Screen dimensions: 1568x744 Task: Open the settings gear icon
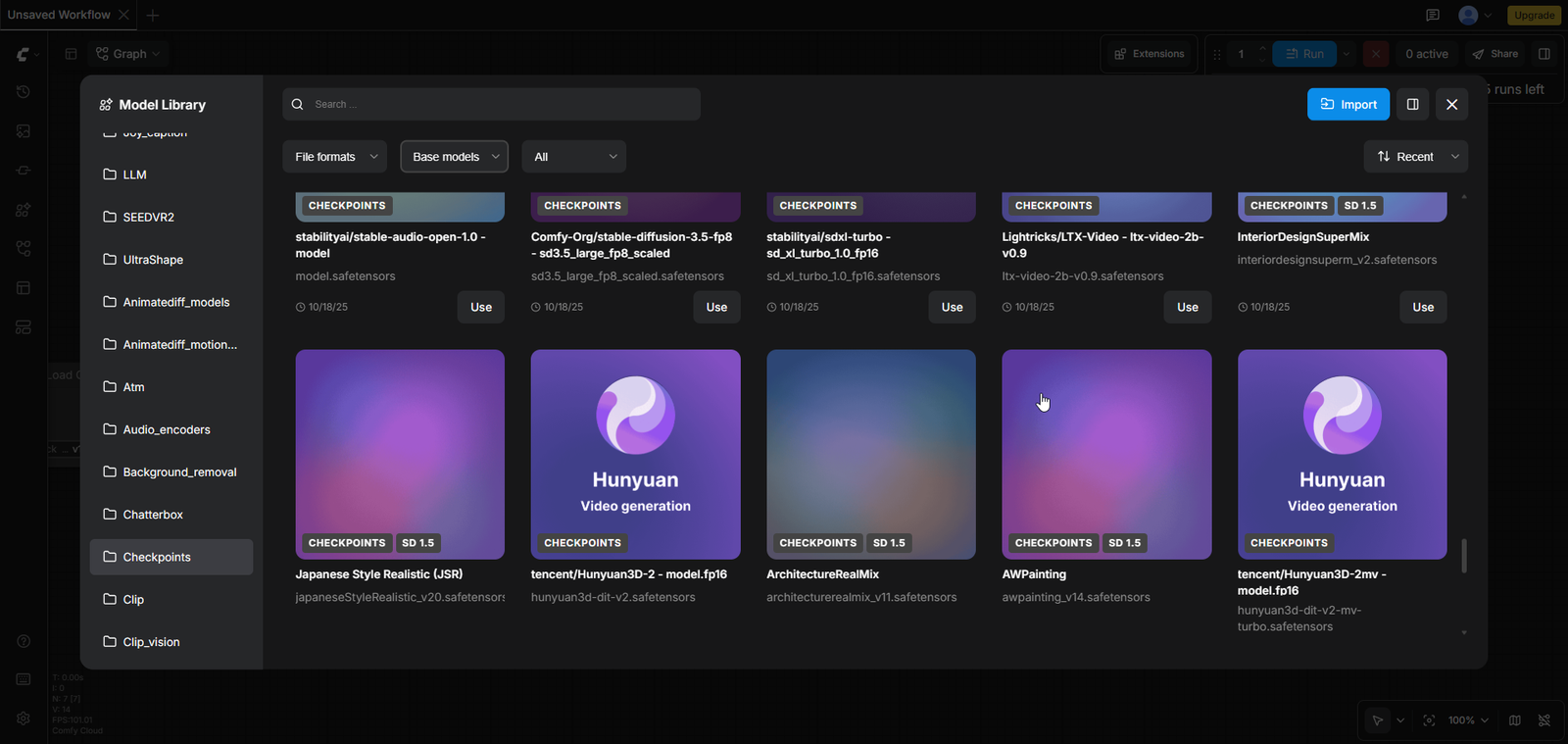[24, 719]
